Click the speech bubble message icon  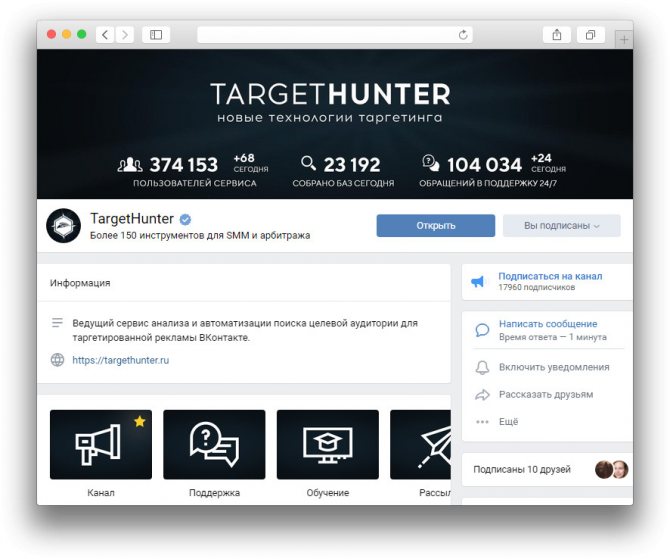point(482,330)
